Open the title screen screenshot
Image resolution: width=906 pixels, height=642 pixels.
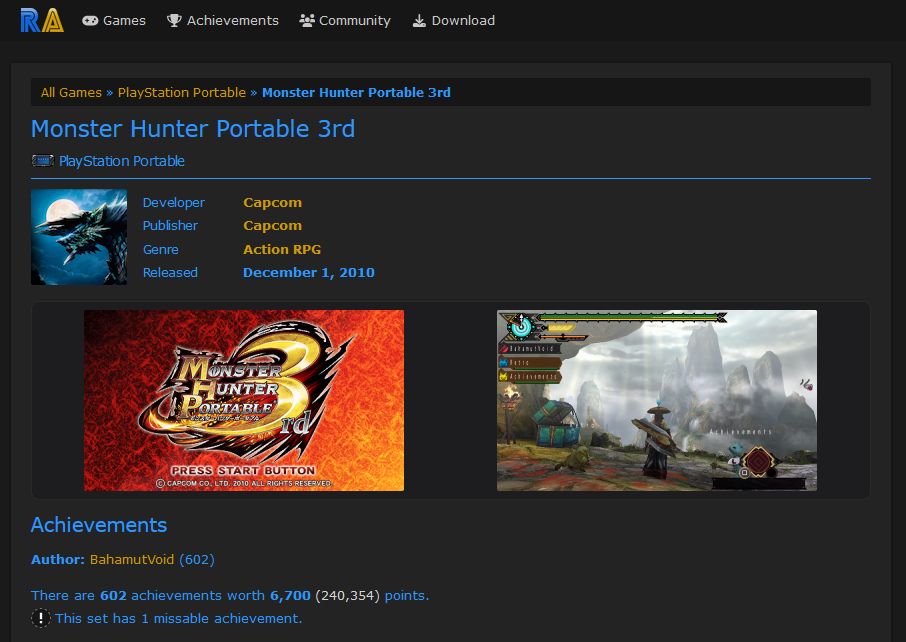244,400
